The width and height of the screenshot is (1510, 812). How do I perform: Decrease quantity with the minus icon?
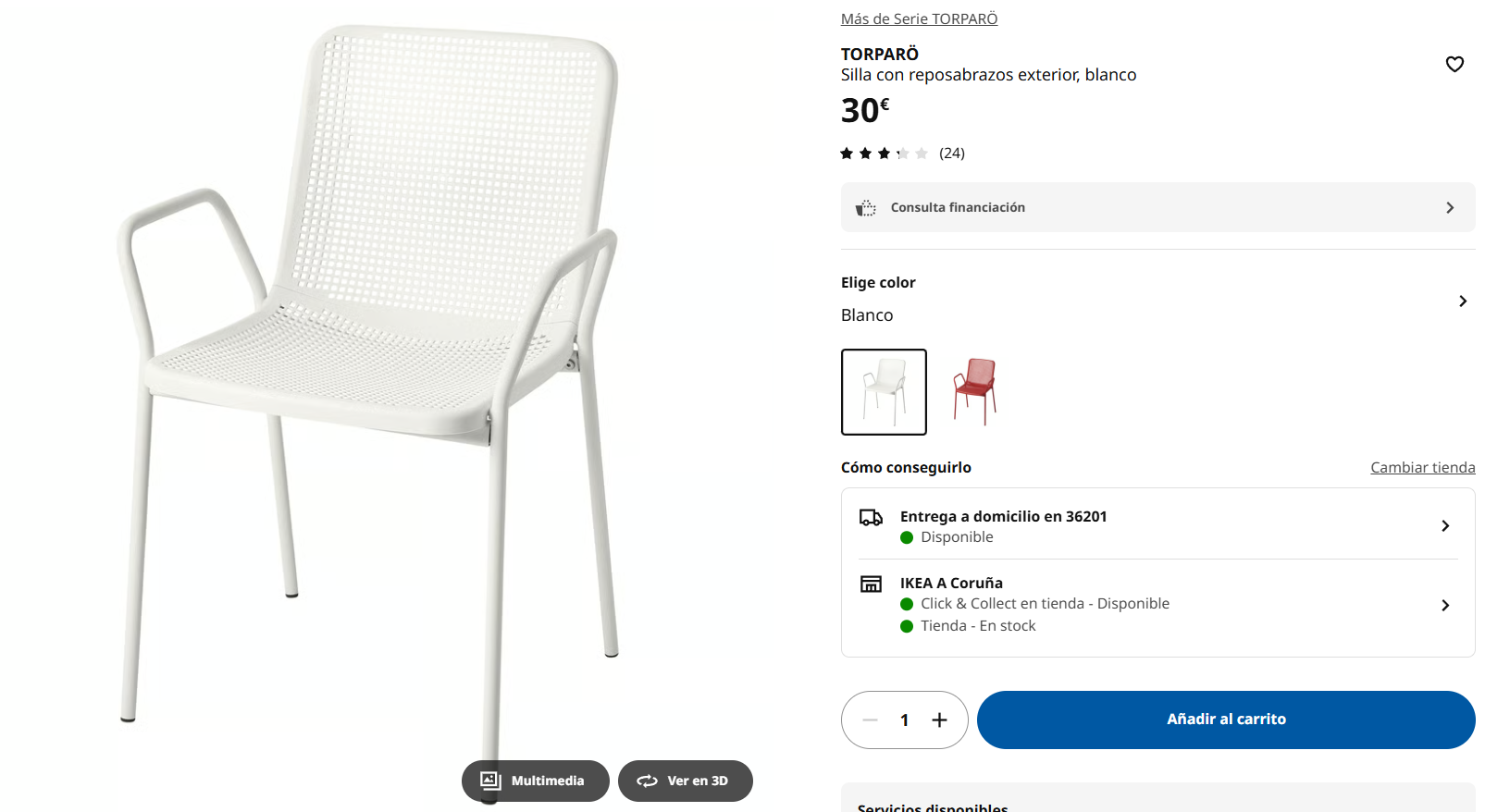click(870, 720)
